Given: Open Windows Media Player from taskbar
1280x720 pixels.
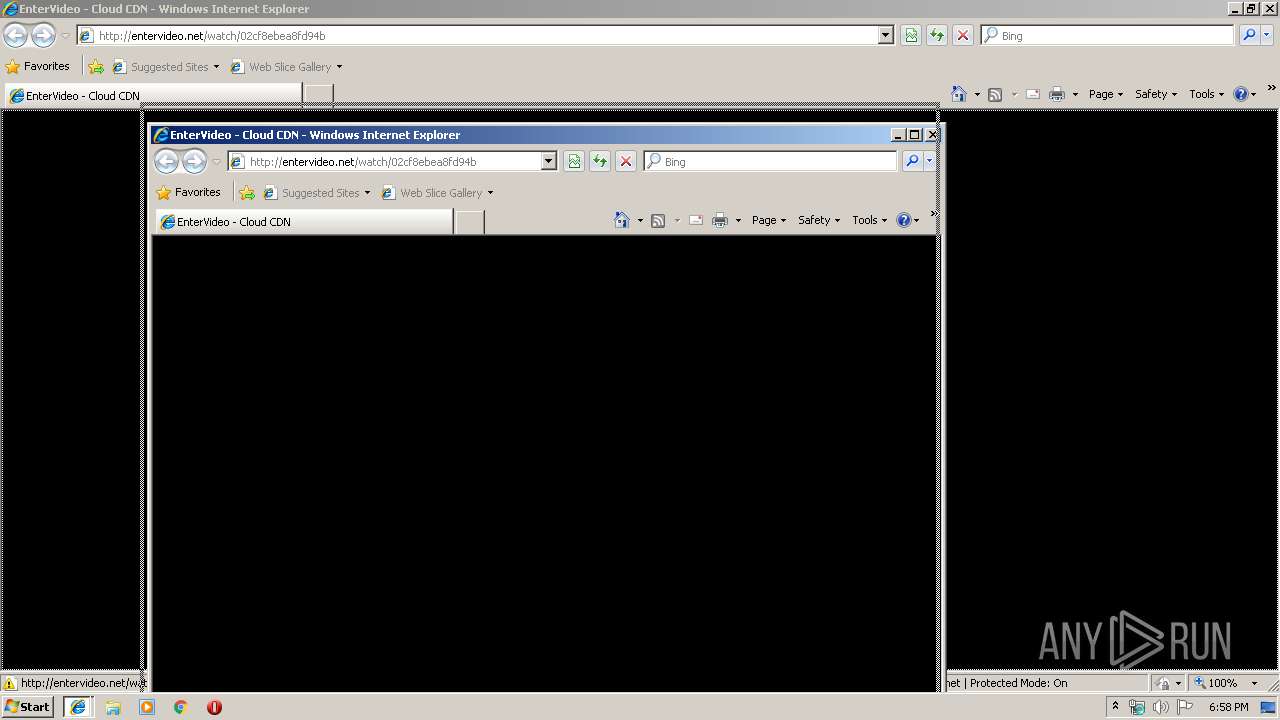Looking at the screenshot, I should (x=147, y=707).
